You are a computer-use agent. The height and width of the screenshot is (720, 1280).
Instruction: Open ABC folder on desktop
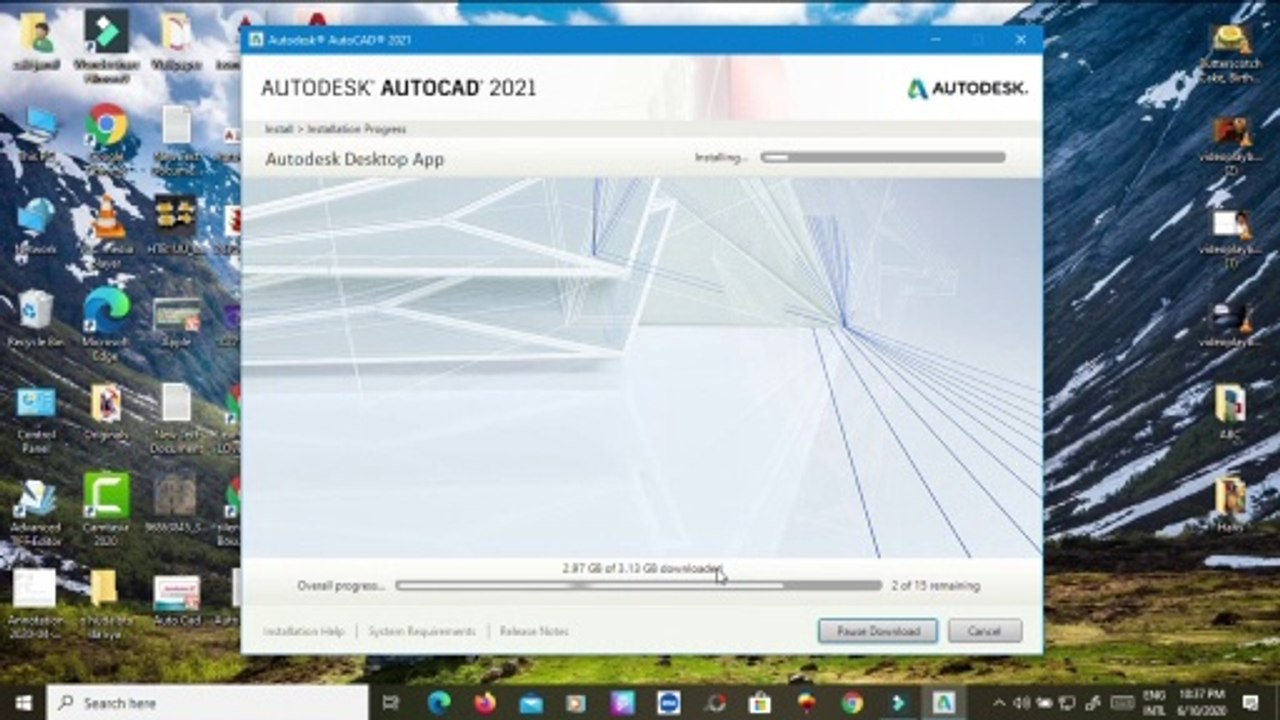1230,410
